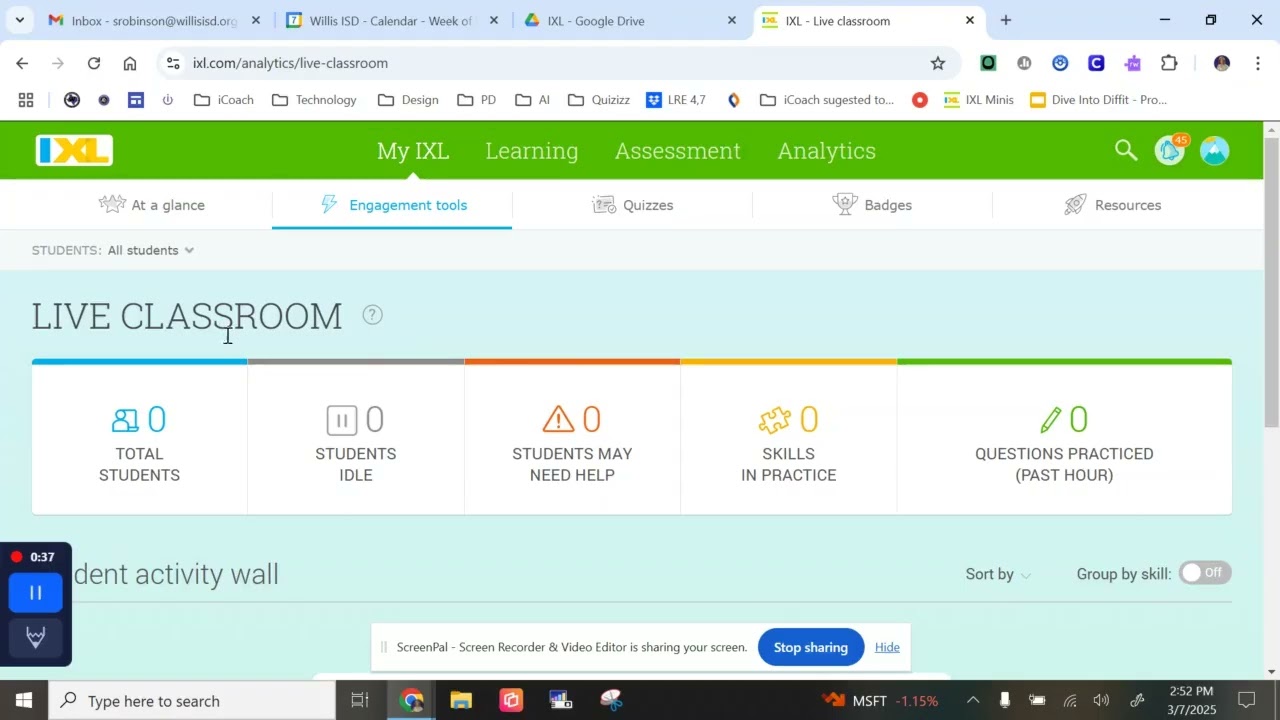The image size is (1280, 720).
Task: Click the Students May Need Help warning icon
Action: click(x=558, y=419)
